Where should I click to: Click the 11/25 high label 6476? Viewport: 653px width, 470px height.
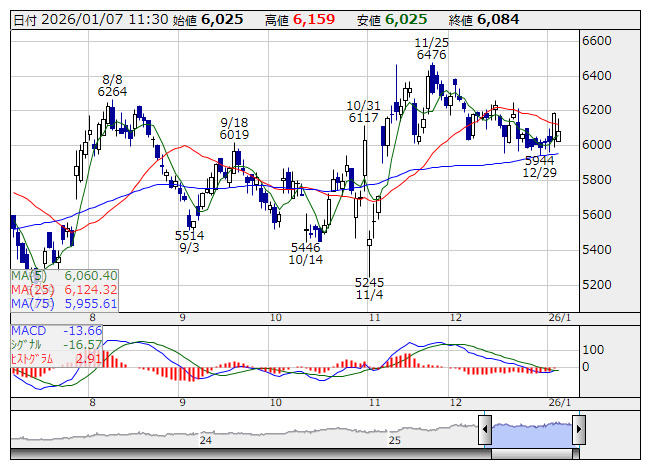coord(431,55)
